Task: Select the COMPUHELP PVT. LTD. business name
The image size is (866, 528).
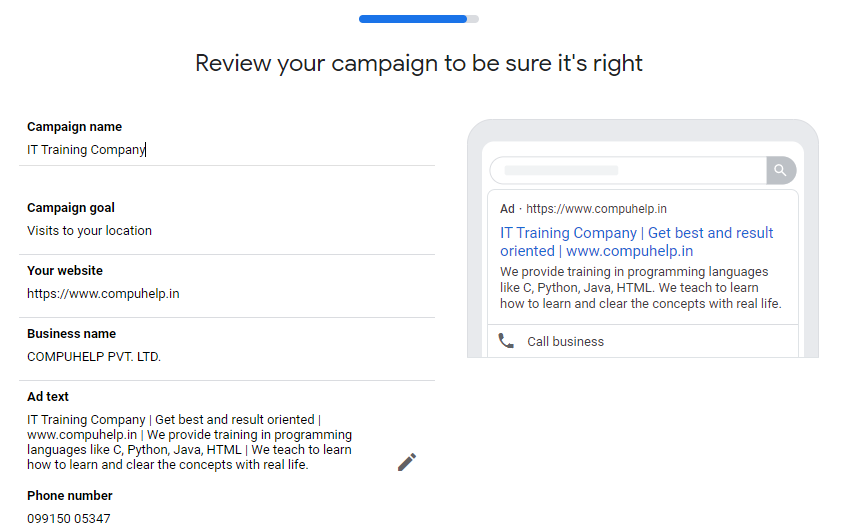Action: (x=93, y=357)
